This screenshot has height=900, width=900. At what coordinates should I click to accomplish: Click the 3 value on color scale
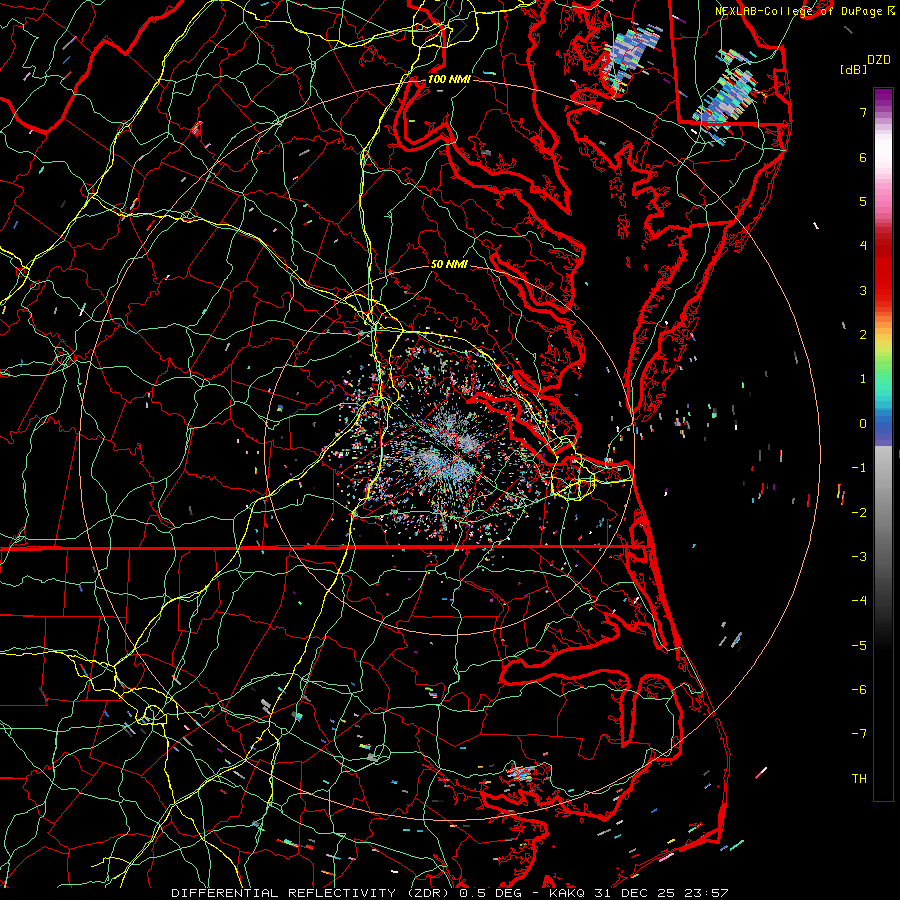tap(863, 290)
